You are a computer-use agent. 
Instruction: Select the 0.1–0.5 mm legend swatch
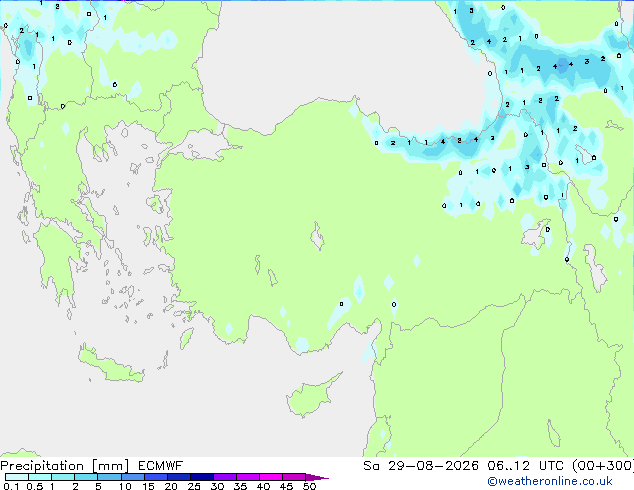(17, 477)
